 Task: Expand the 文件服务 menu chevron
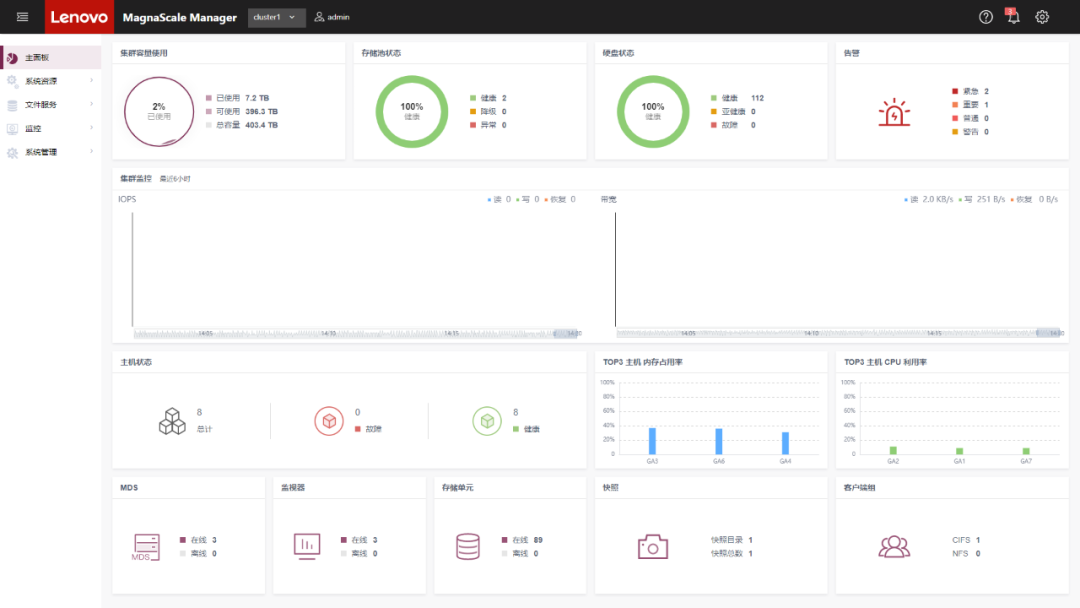point(92,104)
